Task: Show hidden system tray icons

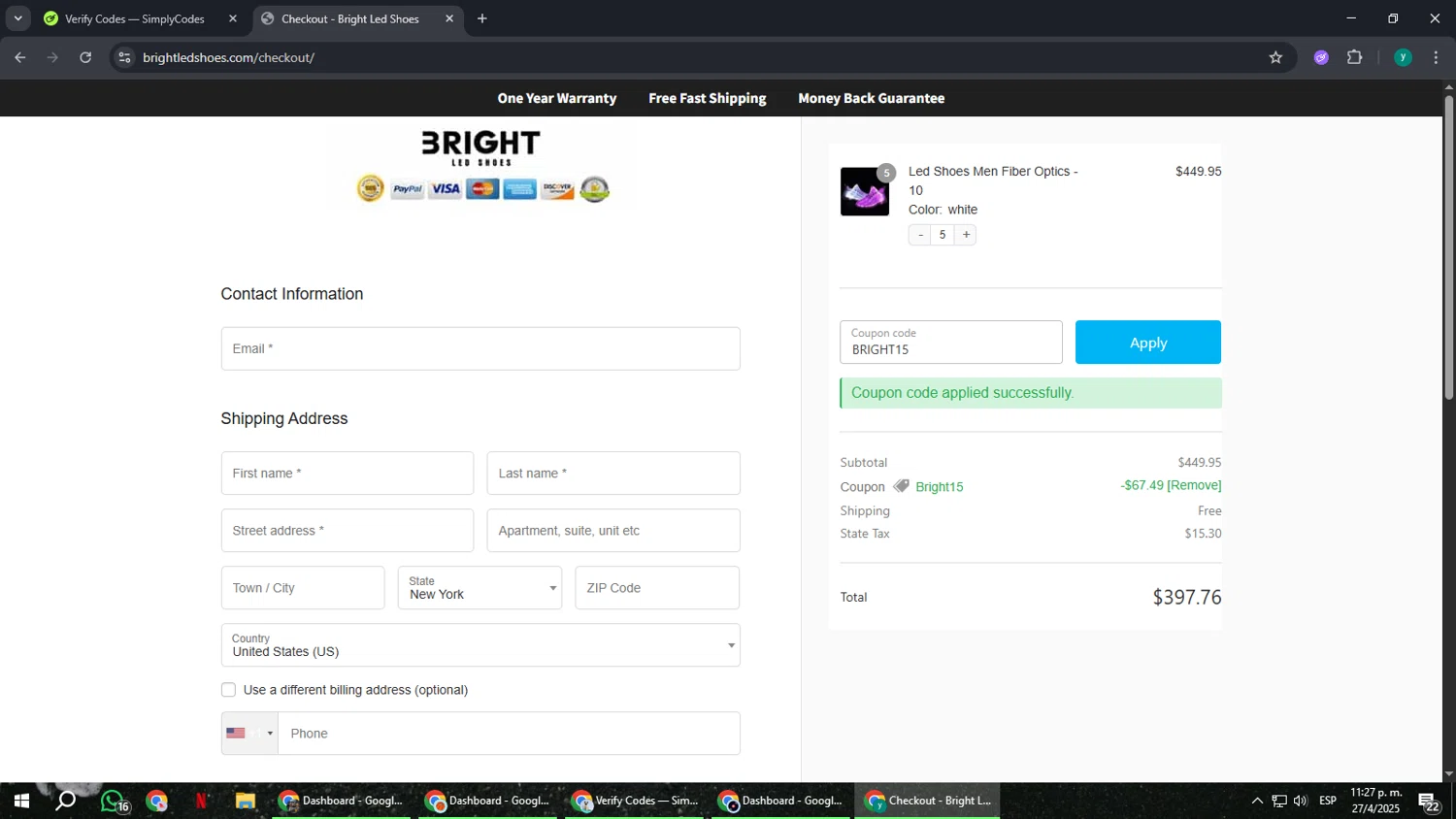Action: [x=1257, y=802]
